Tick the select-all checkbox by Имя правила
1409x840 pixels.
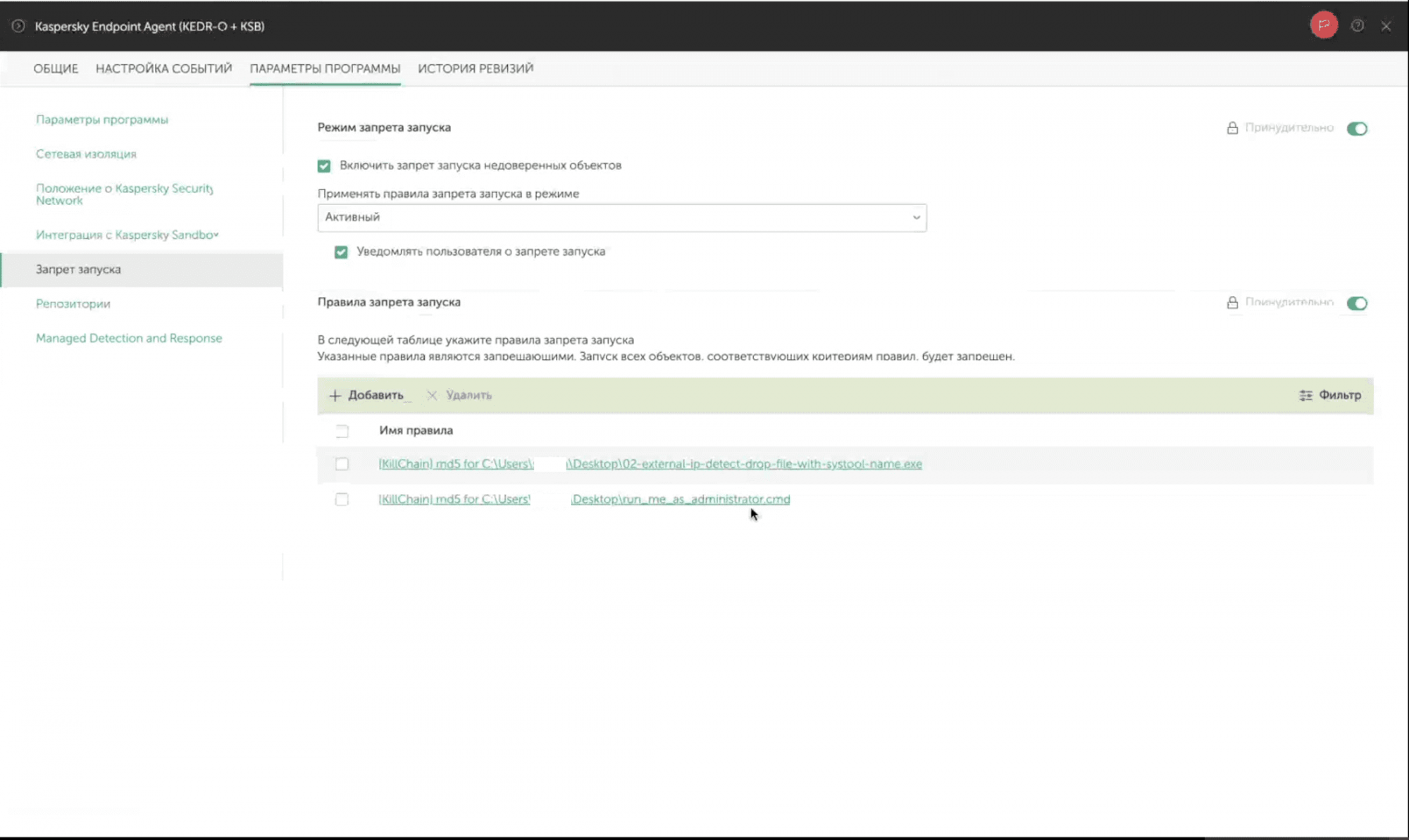click(342, 431)
